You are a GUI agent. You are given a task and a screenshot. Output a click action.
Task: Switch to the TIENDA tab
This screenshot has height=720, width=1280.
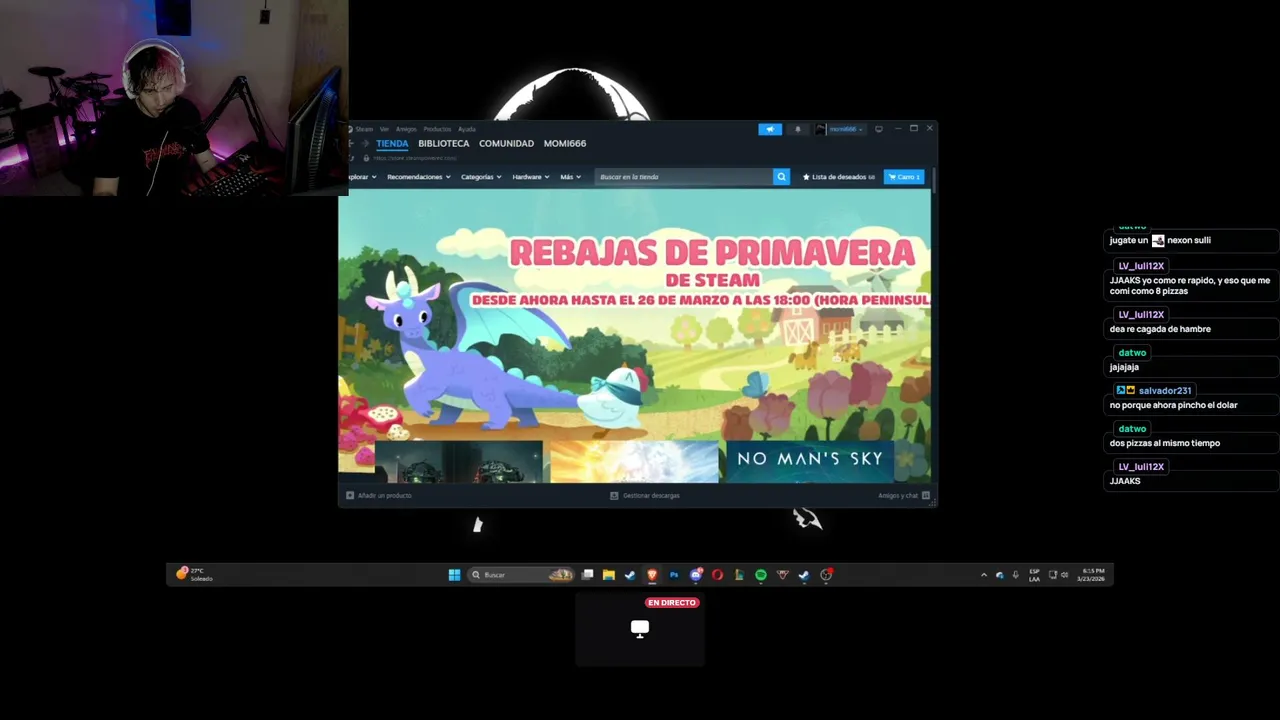click(x=392, y=143)
